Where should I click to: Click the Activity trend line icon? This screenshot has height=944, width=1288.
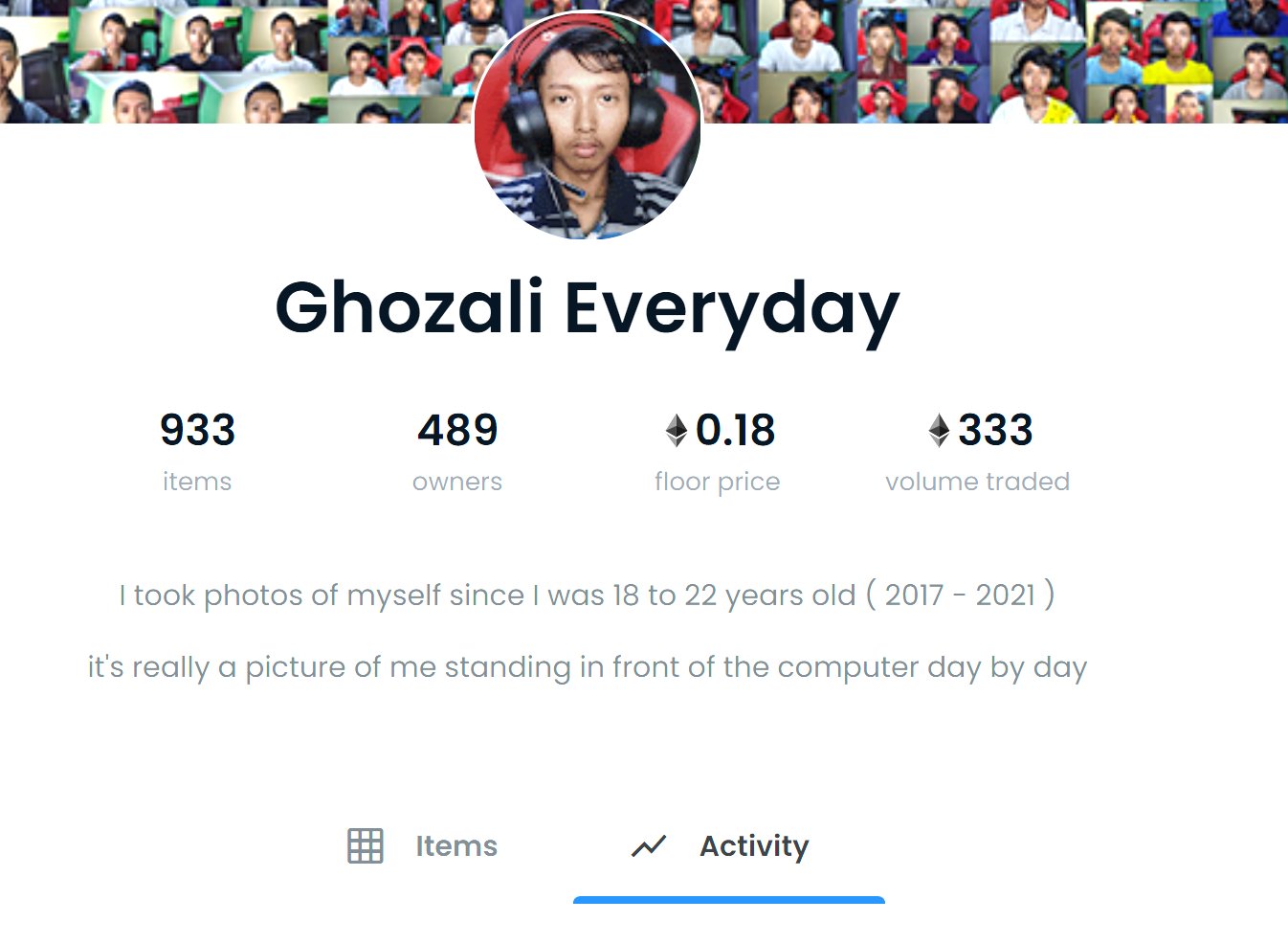(649, 845)
